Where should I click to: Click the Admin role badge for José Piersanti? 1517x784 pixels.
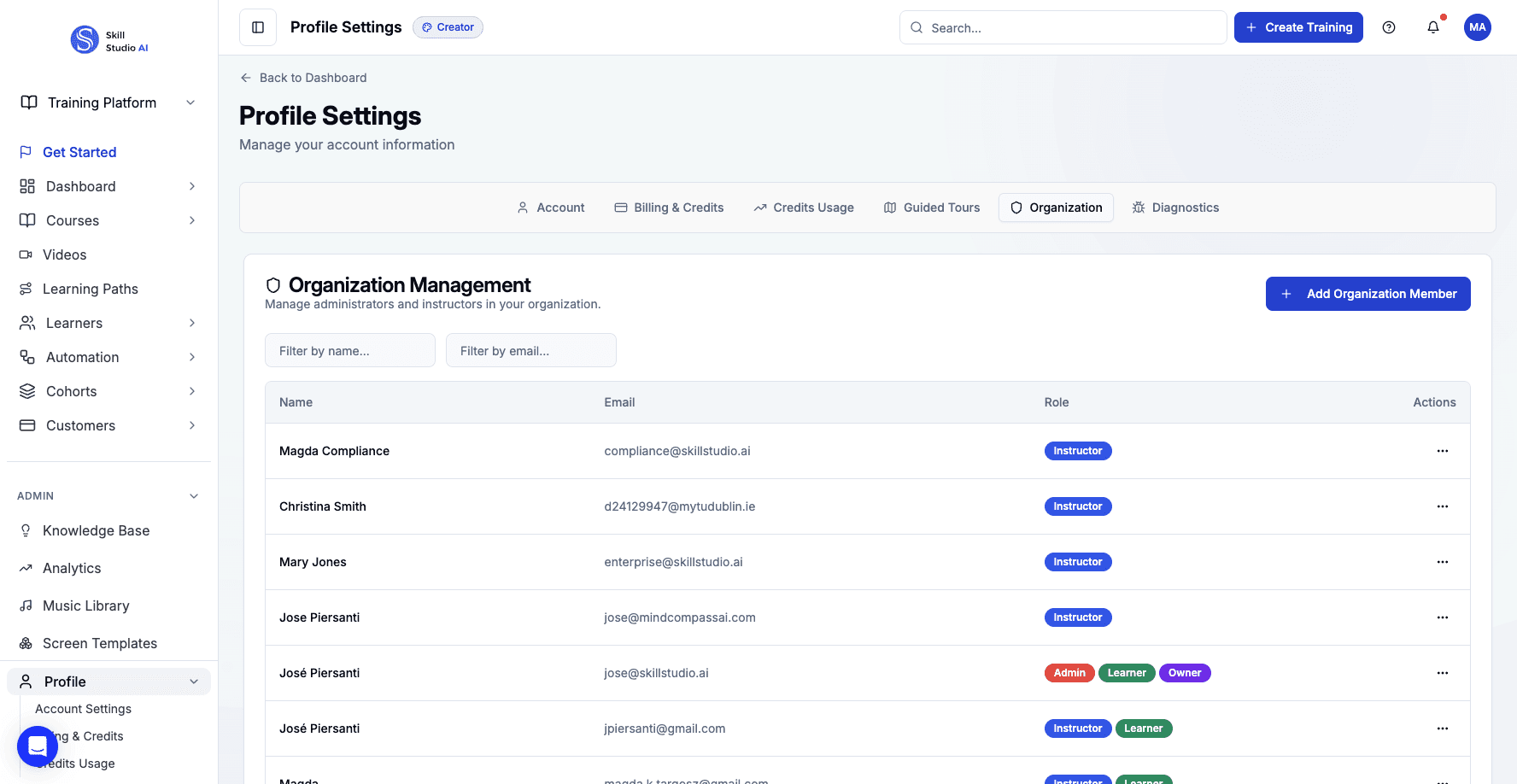pos(1069,673)
